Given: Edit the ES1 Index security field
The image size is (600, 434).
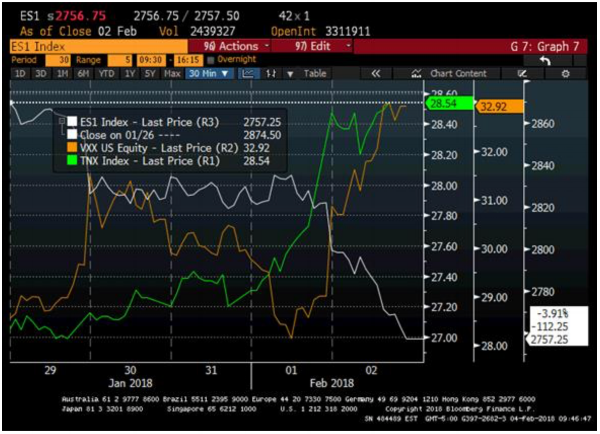Looking at the screenshot, I should [99, 47].
